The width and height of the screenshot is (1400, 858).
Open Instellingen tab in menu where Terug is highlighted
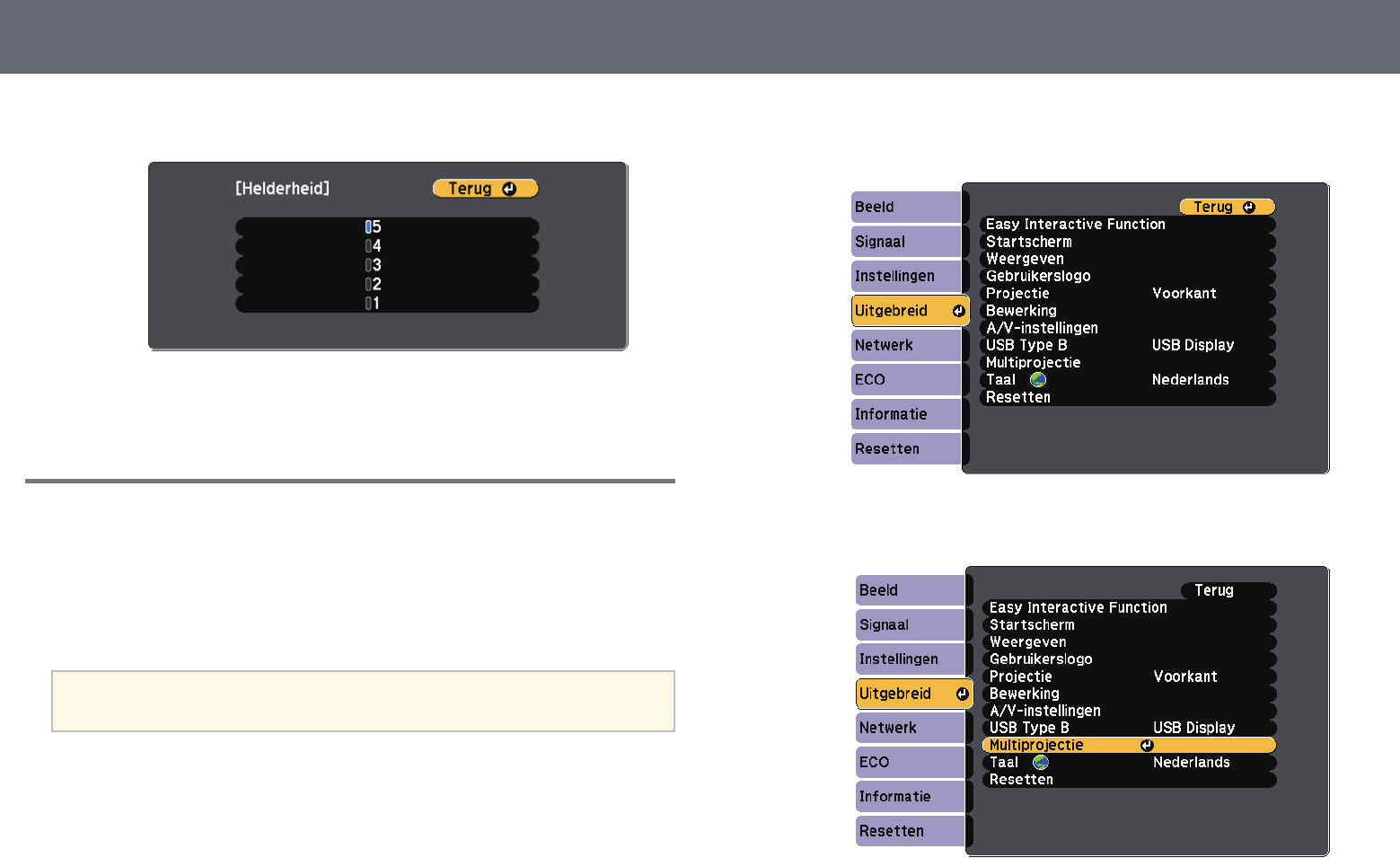tap(906, 276)
